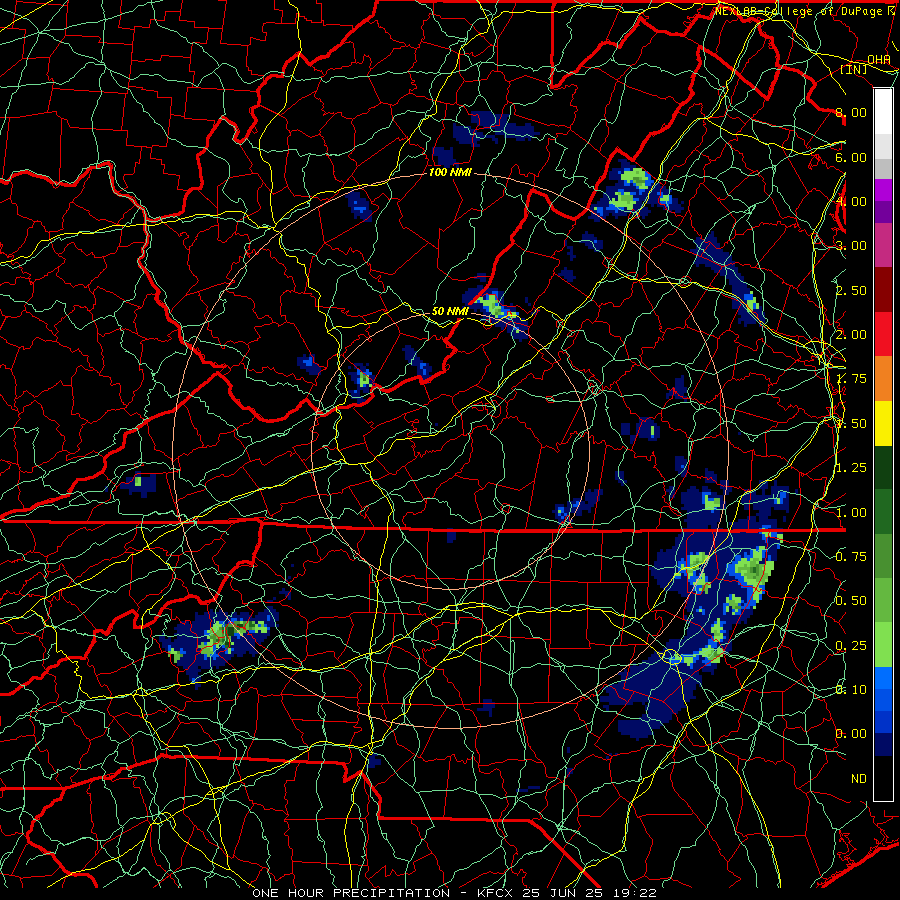Click the 0.50 legend value
Viewport: 900px width, 900px height.
click(851, 601)
